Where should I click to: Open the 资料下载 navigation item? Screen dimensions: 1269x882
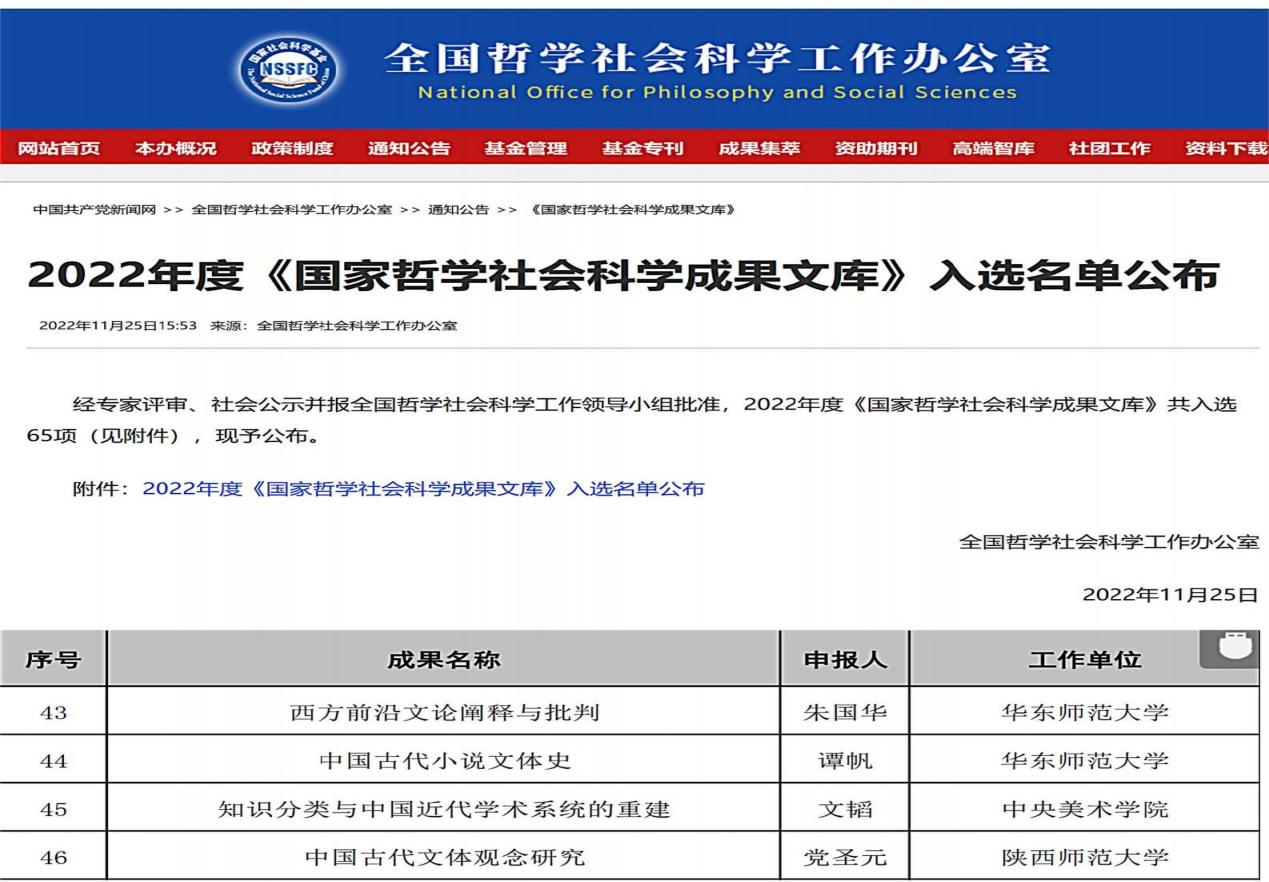(x=1225, y=148)
